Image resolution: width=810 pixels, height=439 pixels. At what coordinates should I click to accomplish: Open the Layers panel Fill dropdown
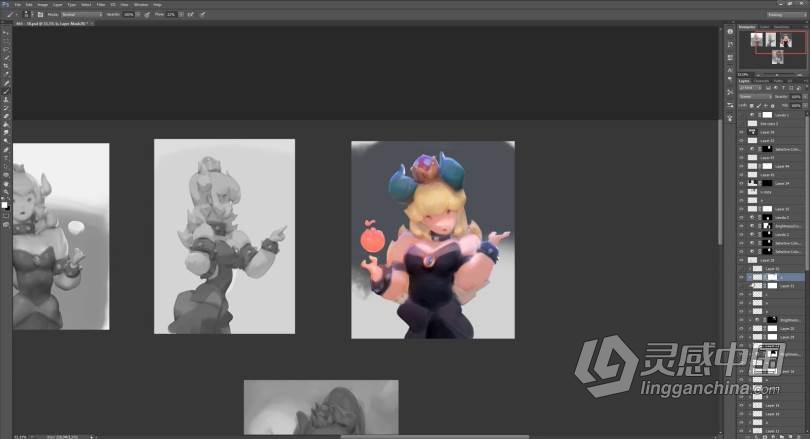(805, 106)
